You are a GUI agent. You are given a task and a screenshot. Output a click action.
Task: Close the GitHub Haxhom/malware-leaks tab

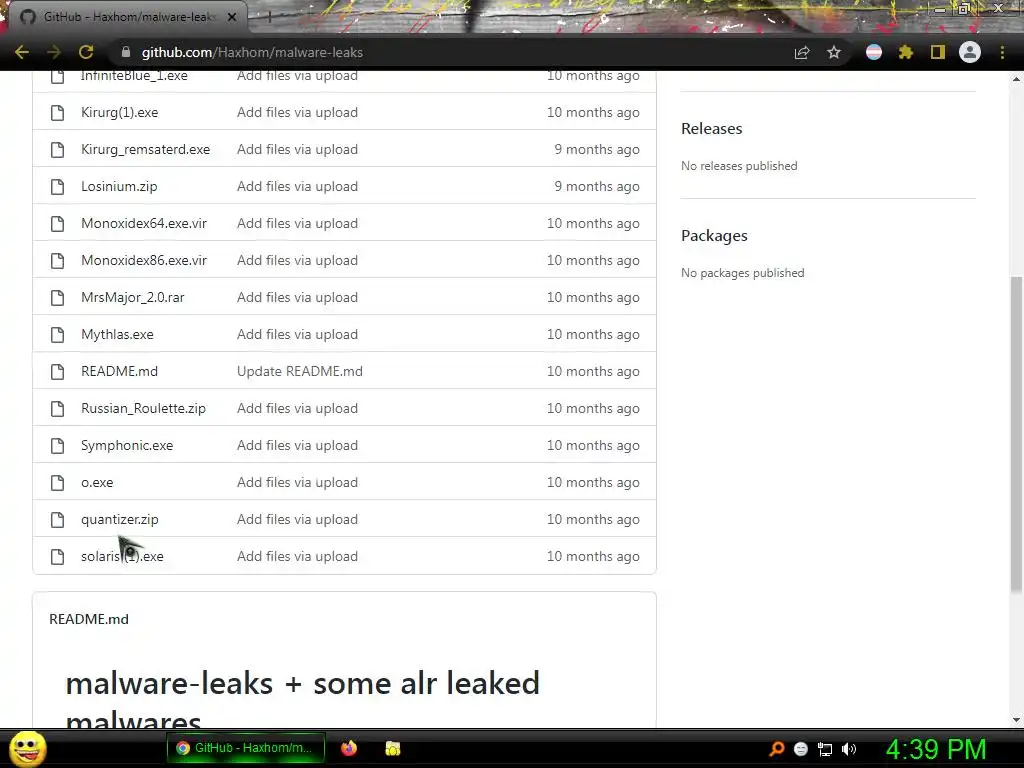point(232,17)
